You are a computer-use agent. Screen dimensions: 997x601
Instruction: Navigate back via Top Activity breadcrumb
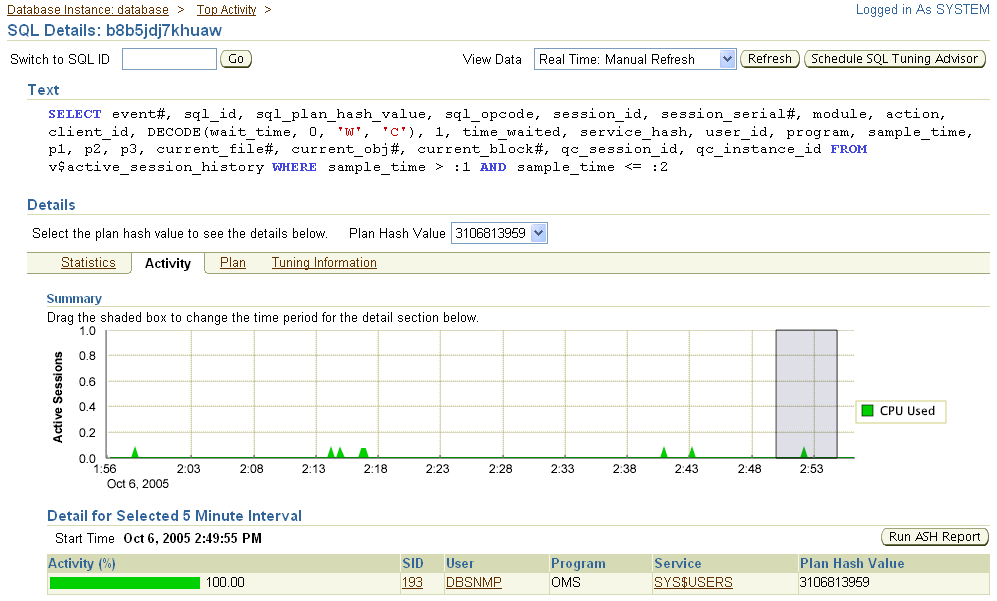click(x=224, y=9)
